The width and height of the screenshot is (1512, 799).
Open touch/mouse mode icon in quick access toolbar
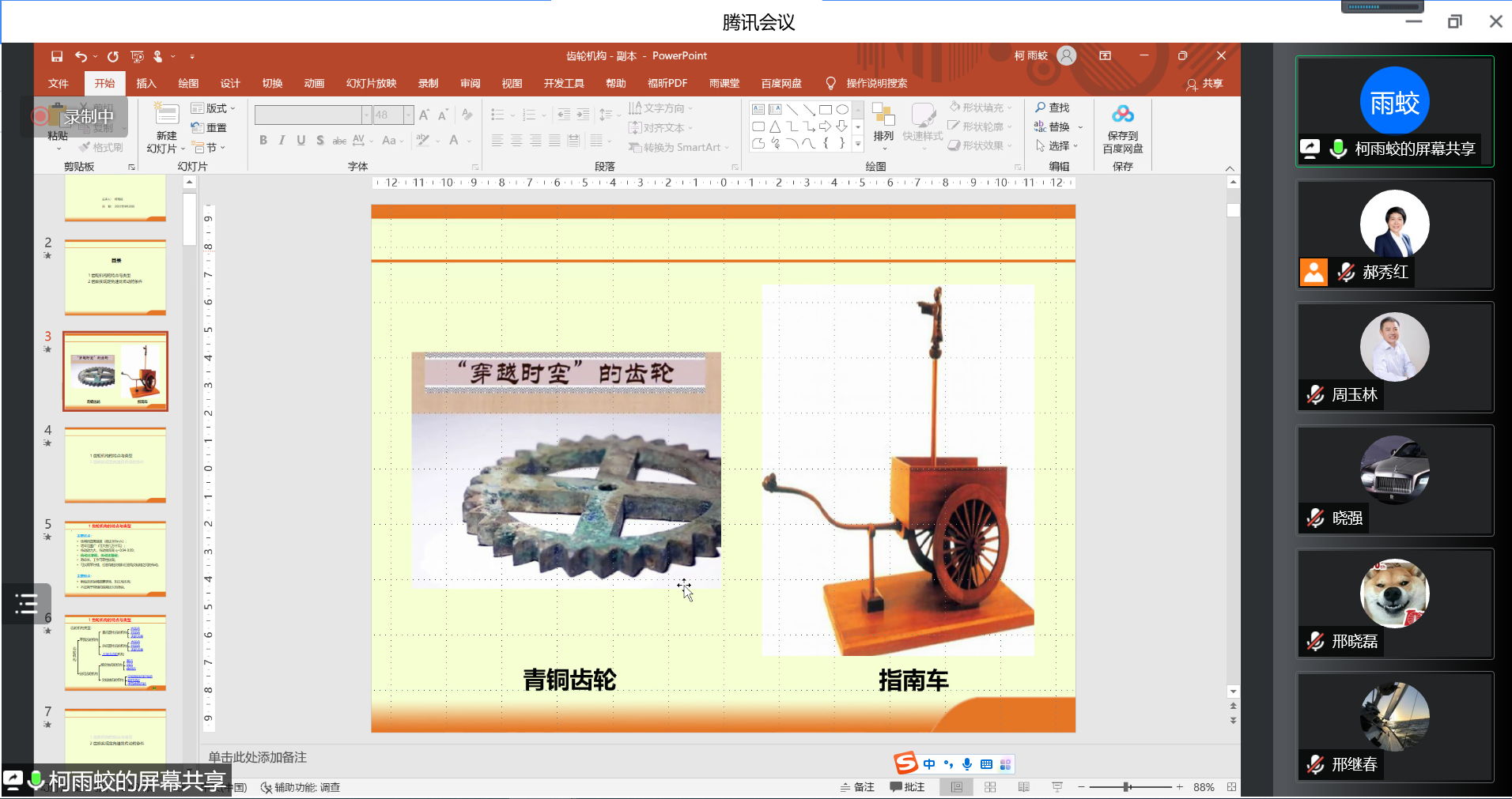coord(158,56)
